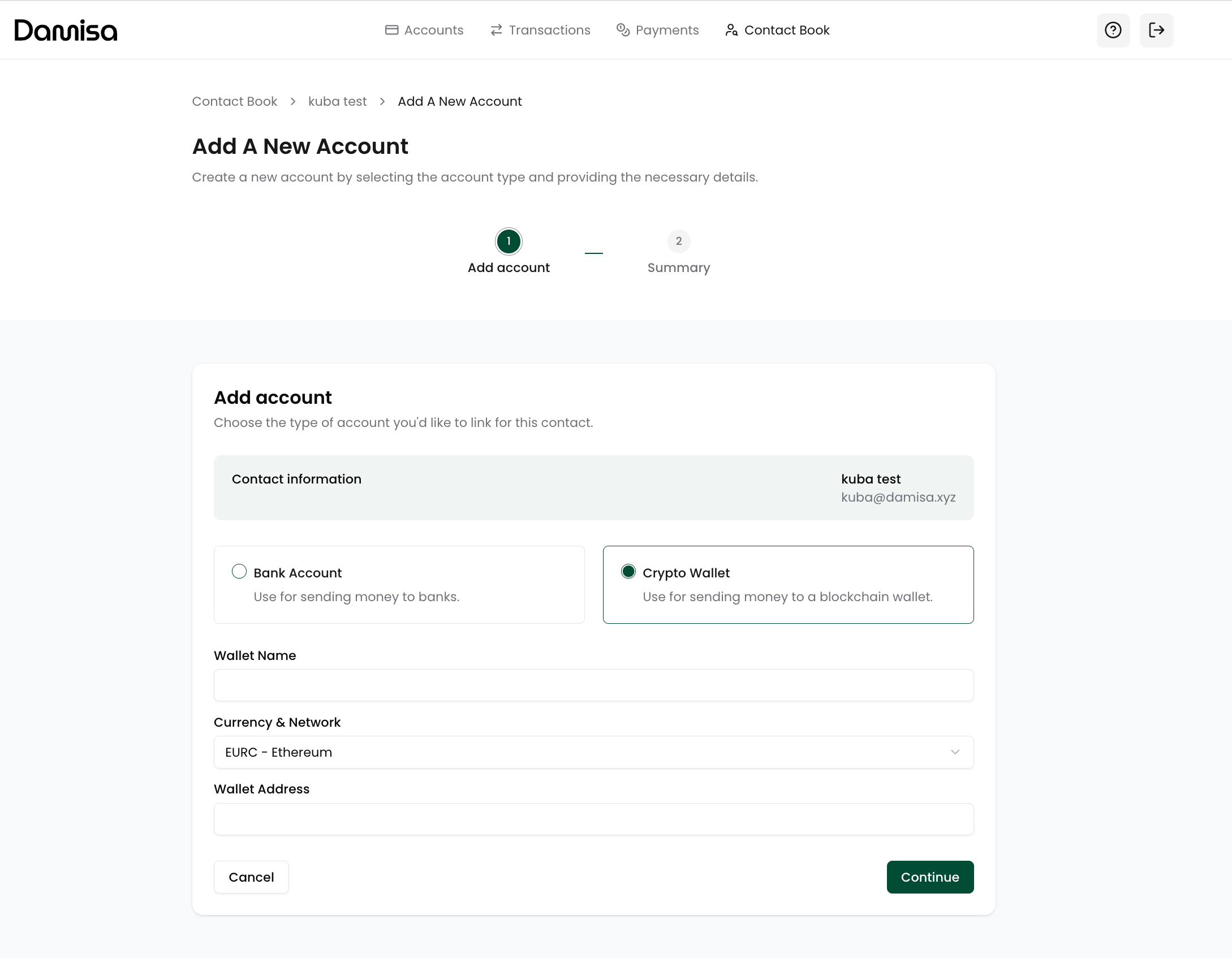Viewport: 1232px width, 958px height.
Task: Click the EURC - Ethereum chevron arrow
Action: coord(955,752)
